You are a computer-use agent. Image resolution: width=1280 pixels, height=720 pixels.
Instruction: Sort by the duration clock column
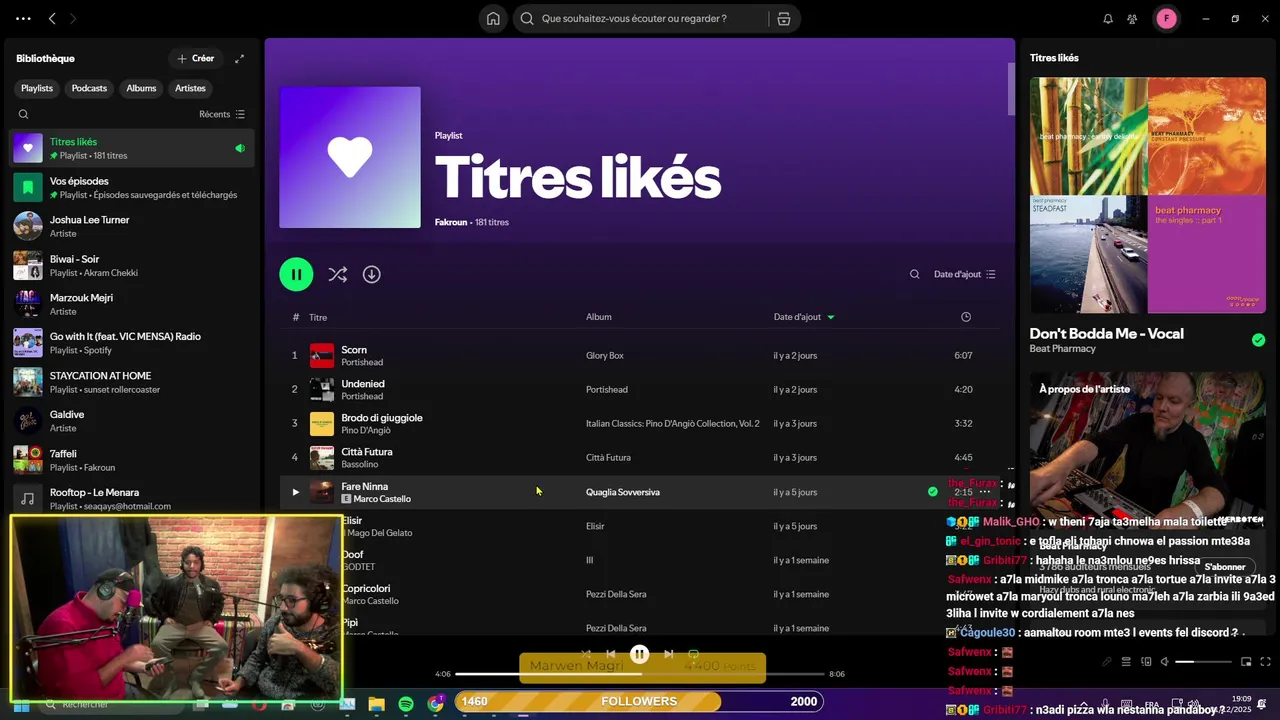965,317
